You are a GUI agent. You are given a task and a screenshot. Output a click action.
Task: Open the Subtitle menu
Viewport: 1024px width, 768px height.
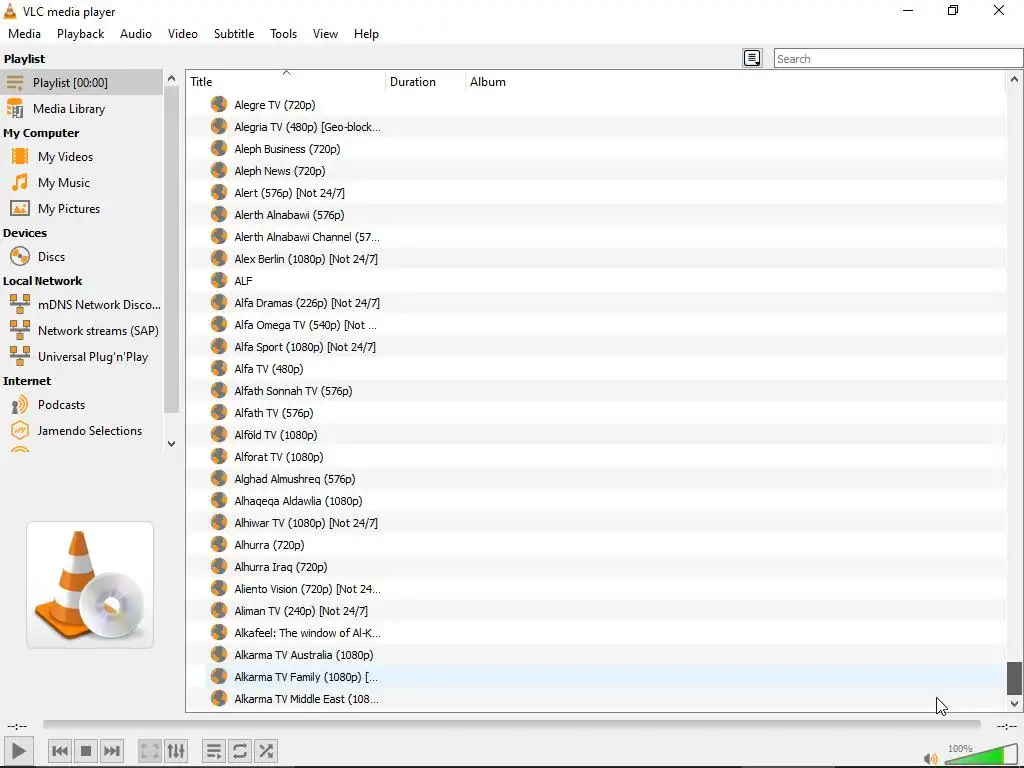point(234,34)
